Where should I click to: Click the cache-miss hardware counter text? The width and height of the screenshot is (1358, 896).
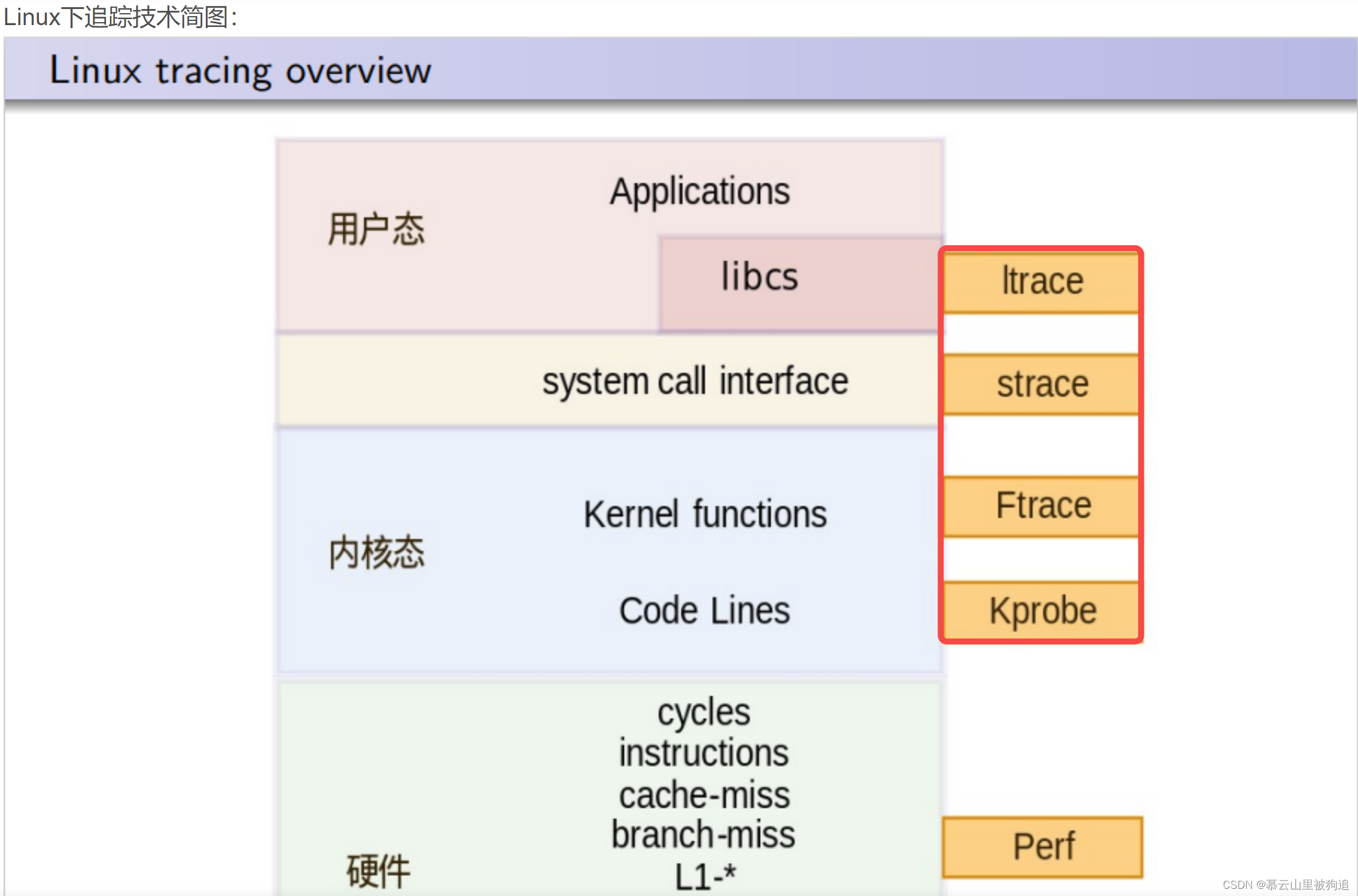point(703,794)
